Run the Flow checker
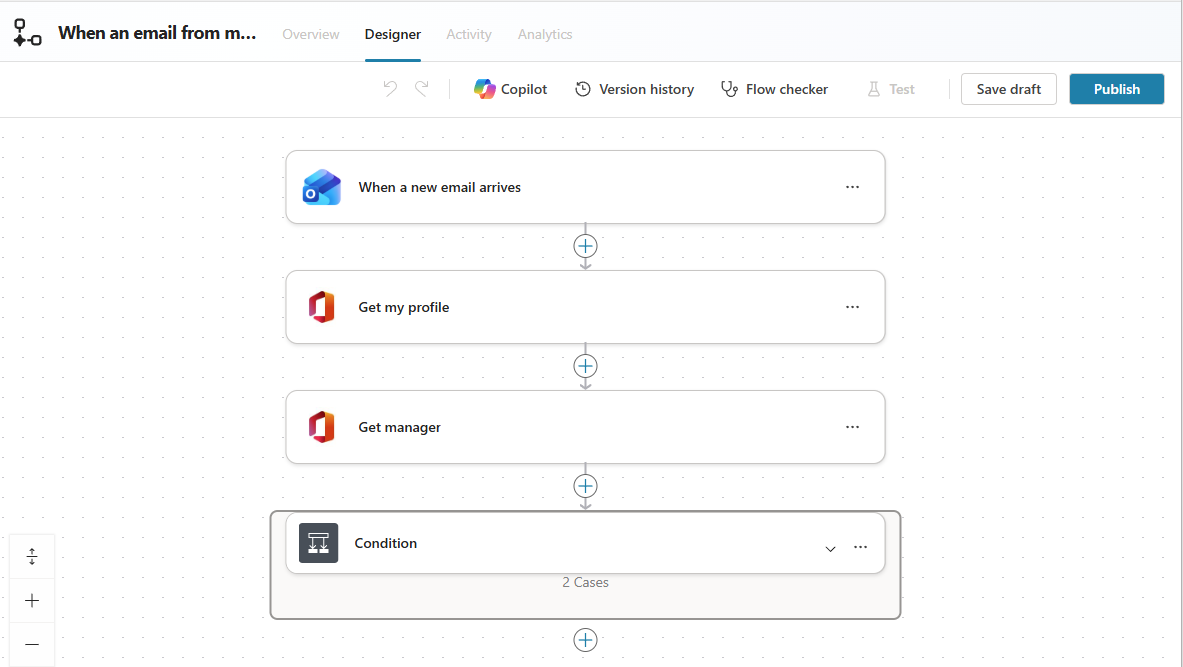1183x667 pixels. tap(774, 89)
